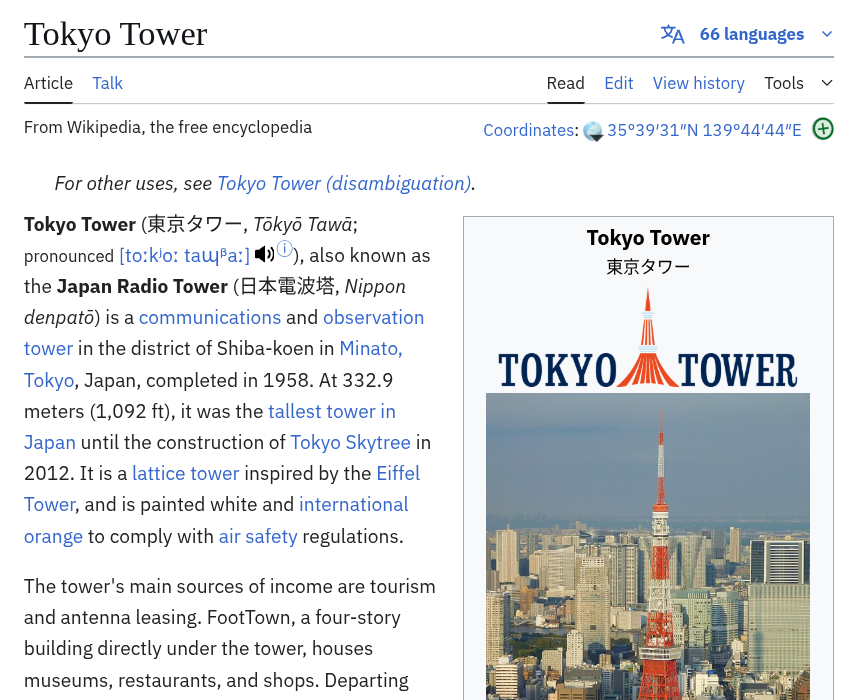This screenshot has width=861, height=700.
Task: Open the international orange link
Action: (x=354, y=505)
